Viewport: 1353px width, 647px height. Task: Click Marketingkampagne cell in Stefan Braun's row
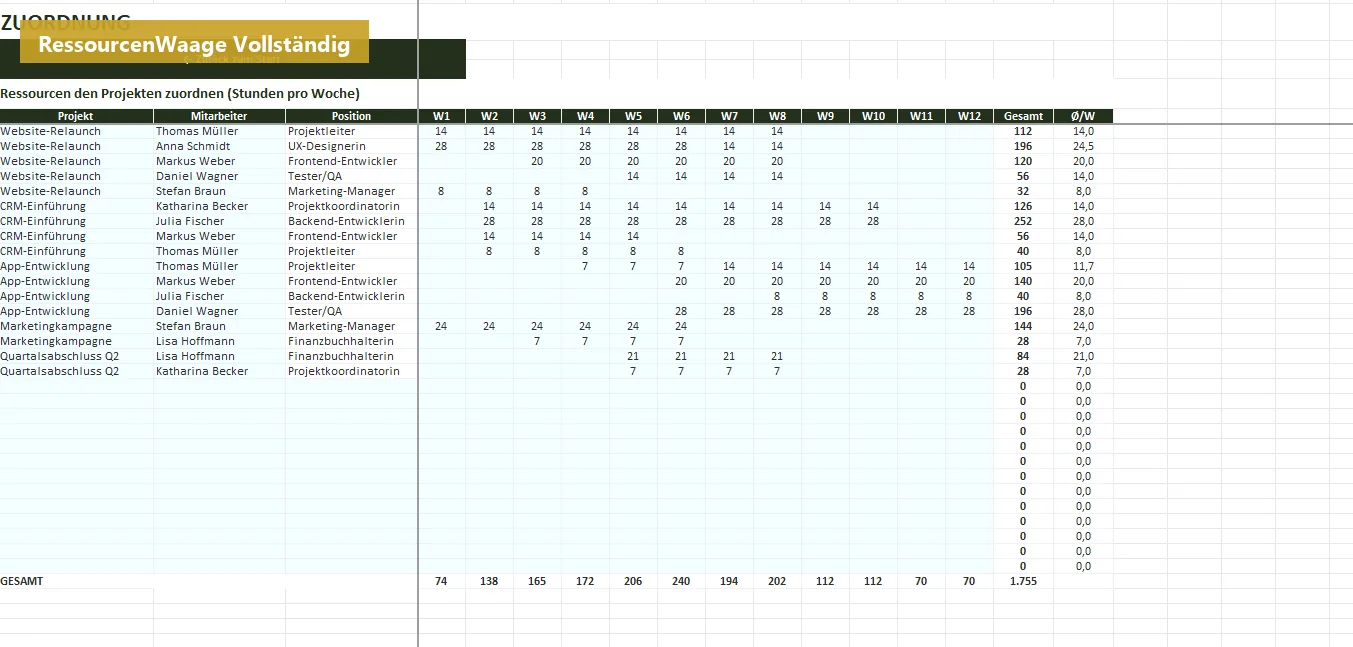pyautogui.click(x=76, y=326)
